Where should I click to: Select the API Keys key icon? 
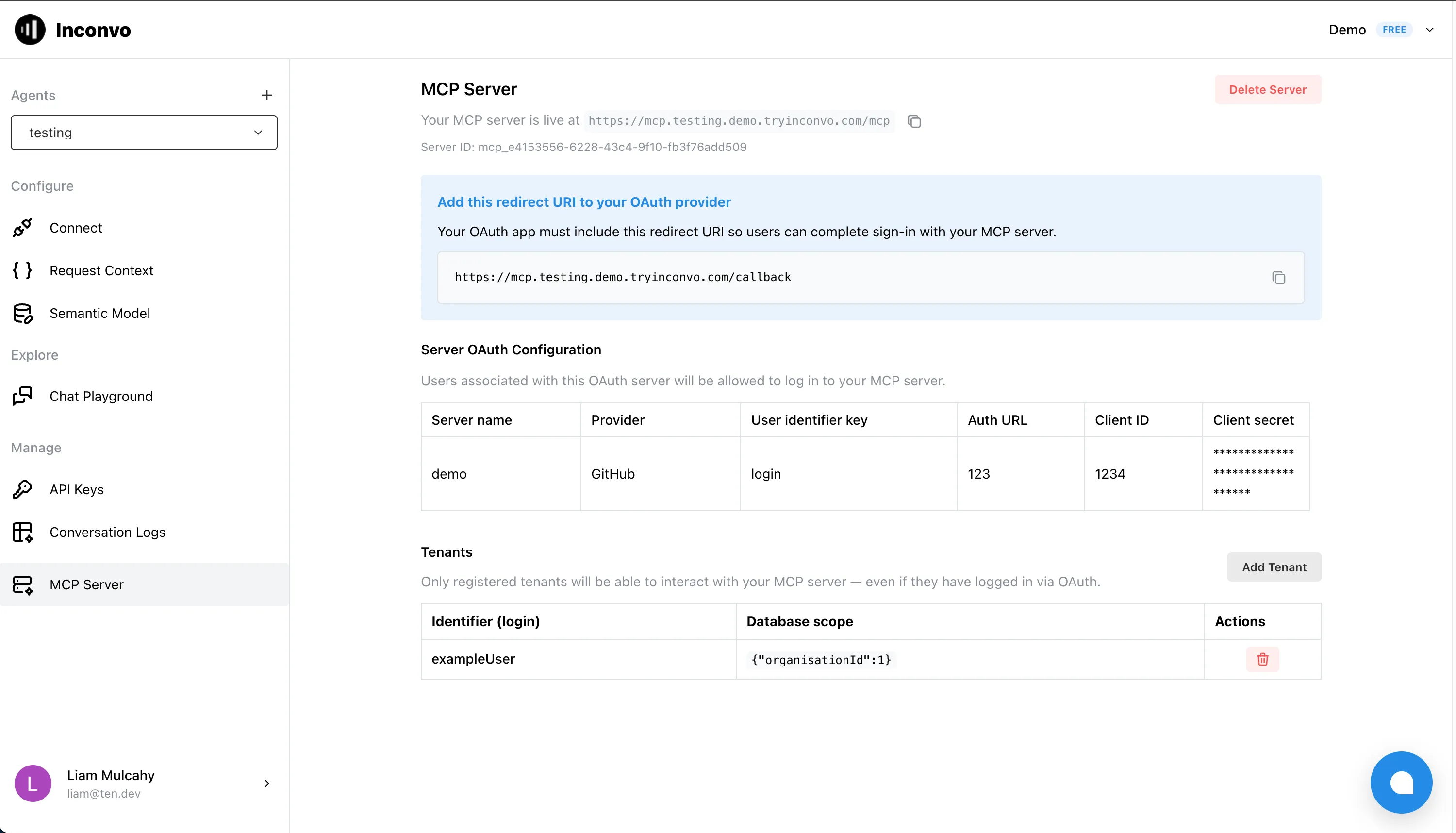[x=22, y=489]
